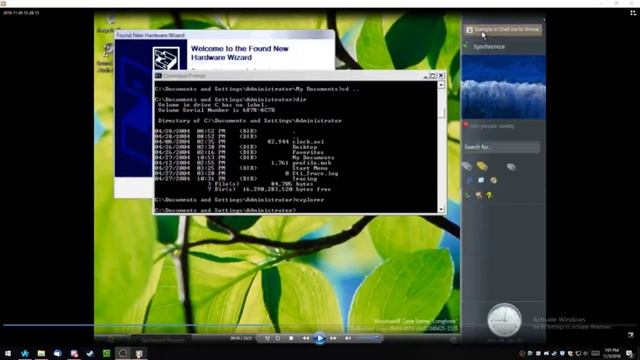
Task: Click the yellow question mark icon in sidebar
Action: click(489, 196)
